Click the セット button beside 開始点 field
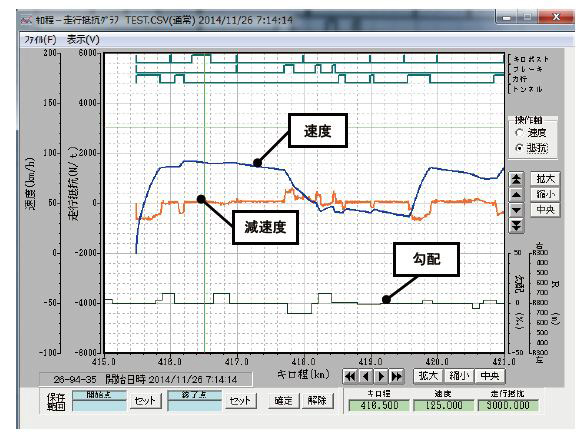 click(x=145, y=401)
